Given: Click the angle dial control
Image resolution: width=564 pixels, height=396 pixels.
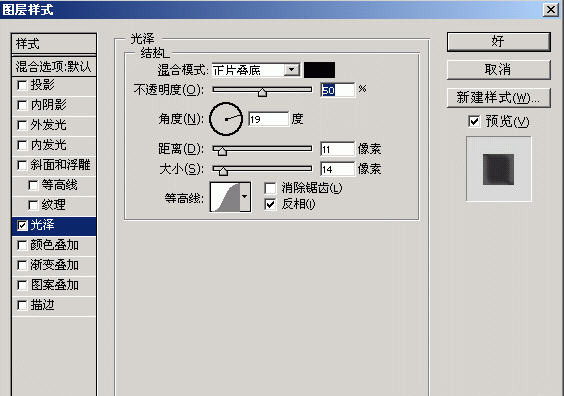Looking at the screenshot, I should [226, 119].
